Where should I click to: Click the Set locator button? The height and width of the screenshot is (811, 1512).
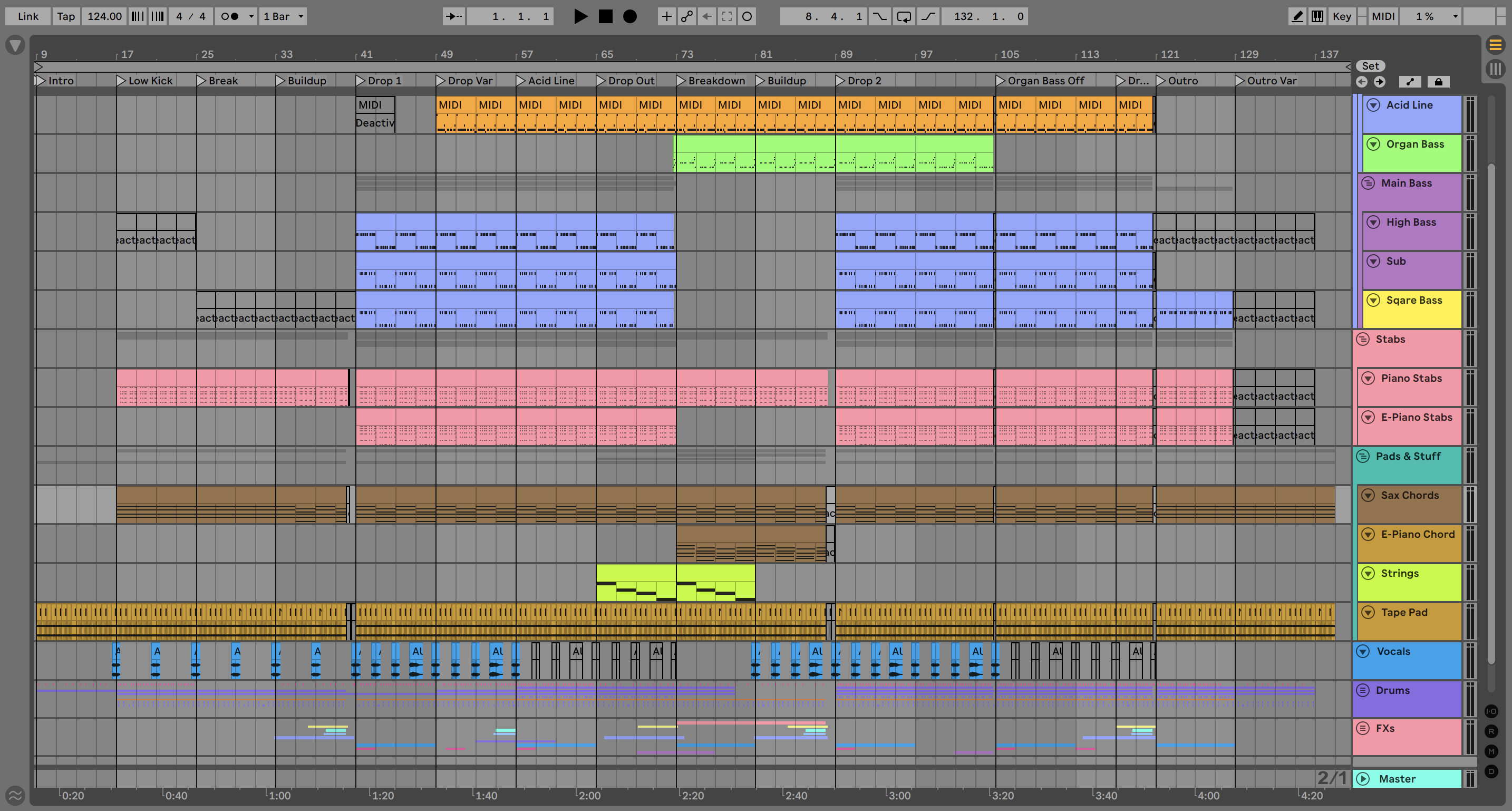coord(1370,66)
